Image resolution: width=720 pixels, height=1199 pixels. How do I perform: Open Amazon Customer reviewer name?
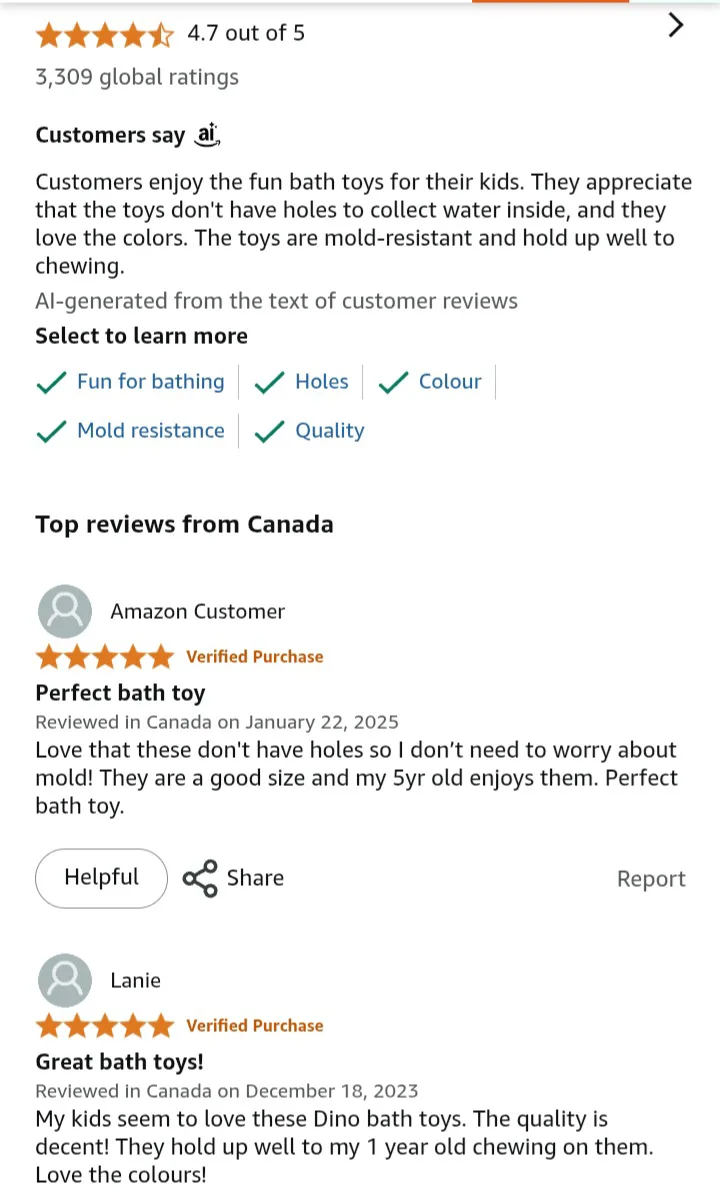point(197,611)
